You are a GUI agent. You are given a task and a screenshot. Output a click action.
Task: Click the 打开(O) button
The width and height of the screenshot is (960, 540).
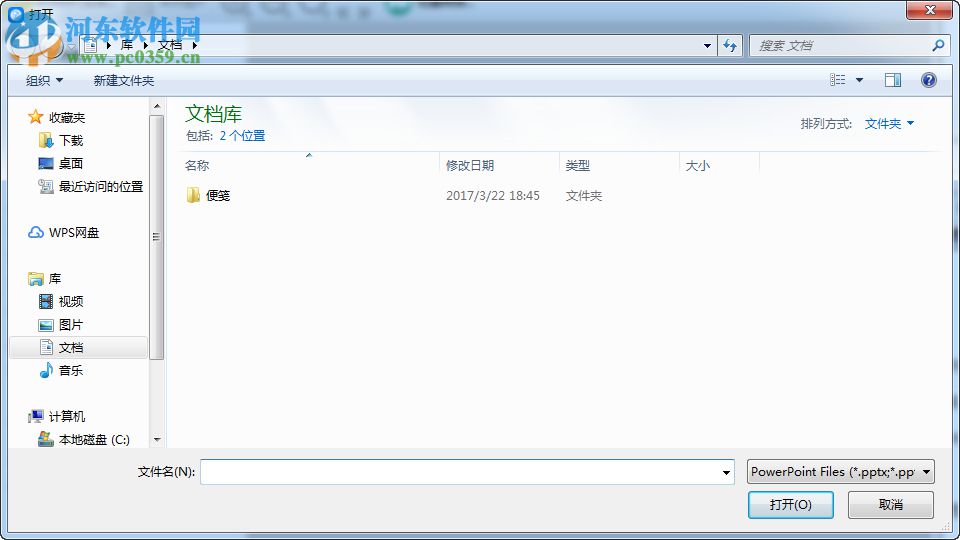(790, 504)
